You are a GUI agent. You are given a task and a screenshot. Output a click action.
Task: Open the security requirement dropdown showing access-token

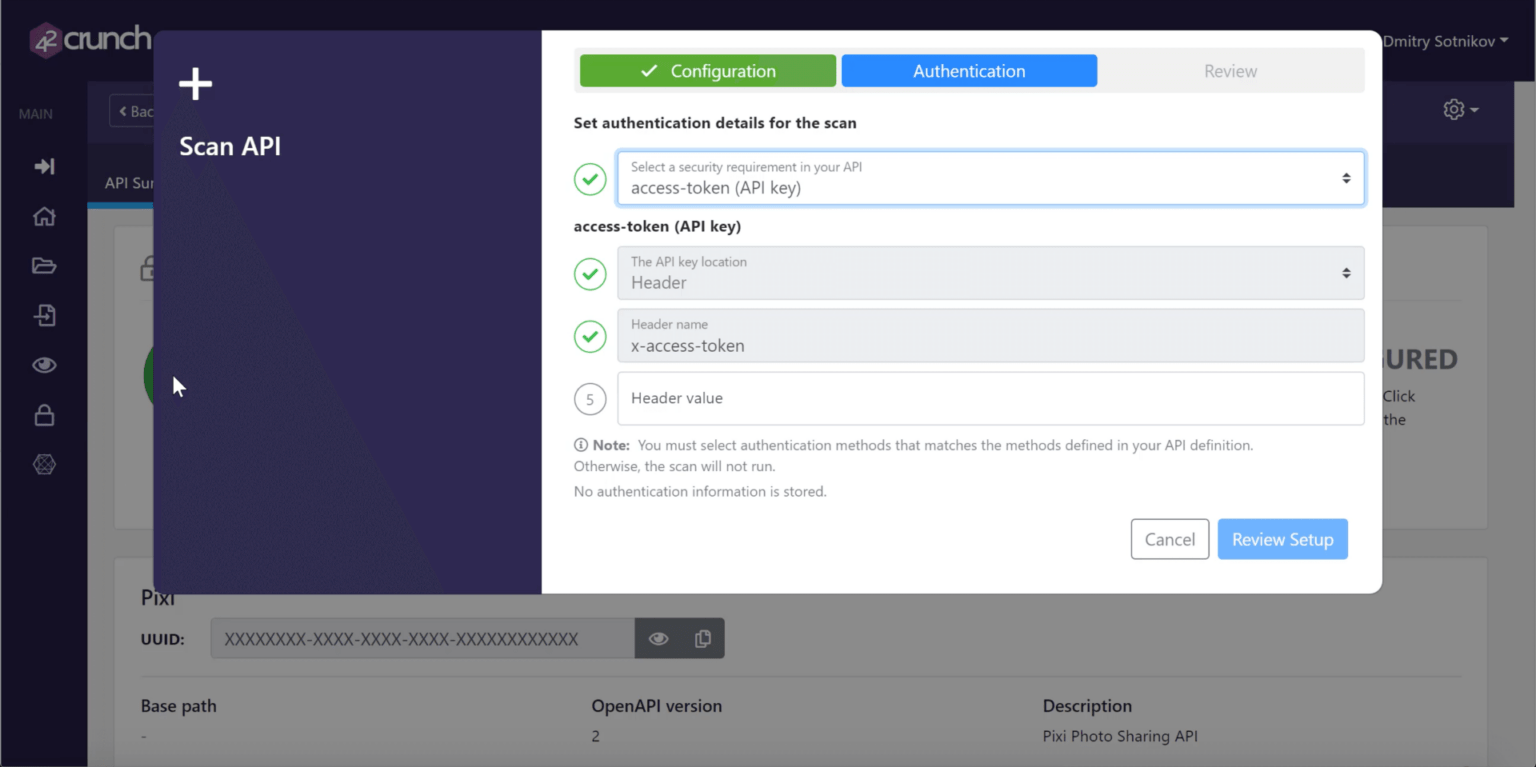(x=990, y=178)
